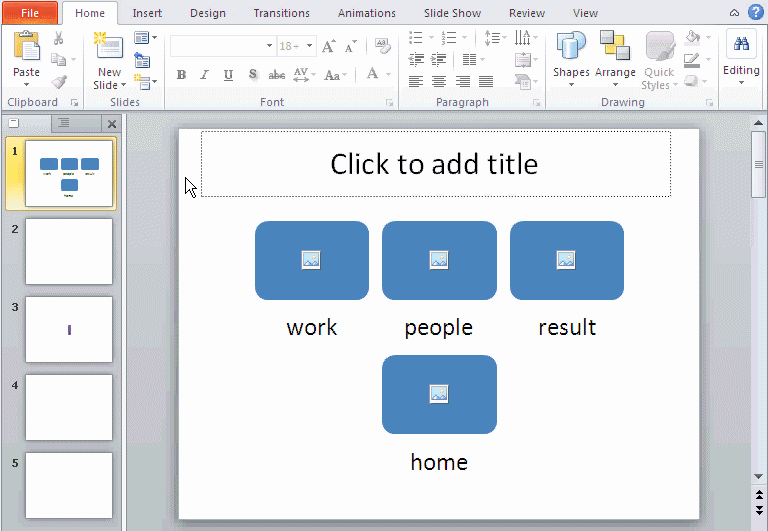Click the Reset slide icon
This screenshot has width=768, height=531.
142,60
